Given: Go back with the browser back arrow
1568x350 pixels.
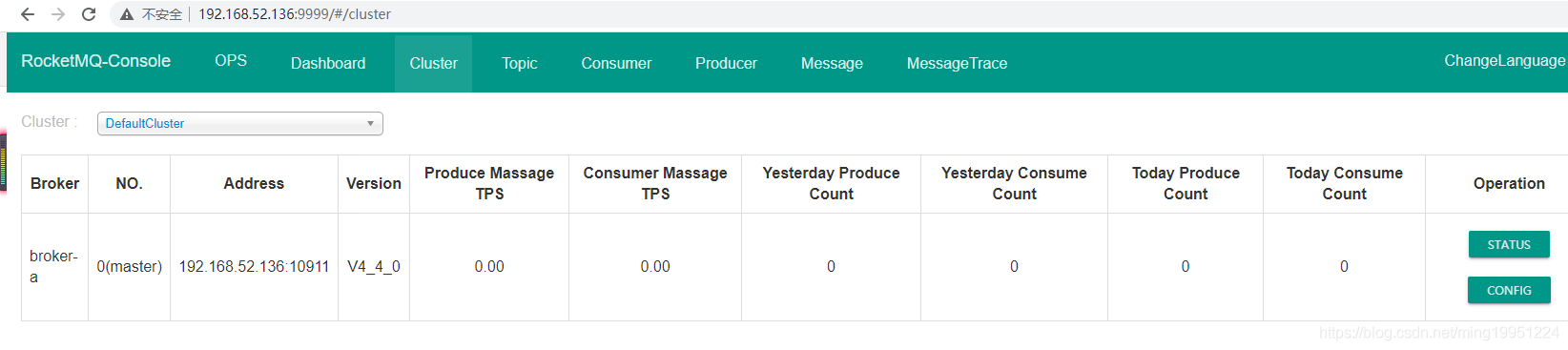Looking at the screenshot, I should tap(28, 14).
